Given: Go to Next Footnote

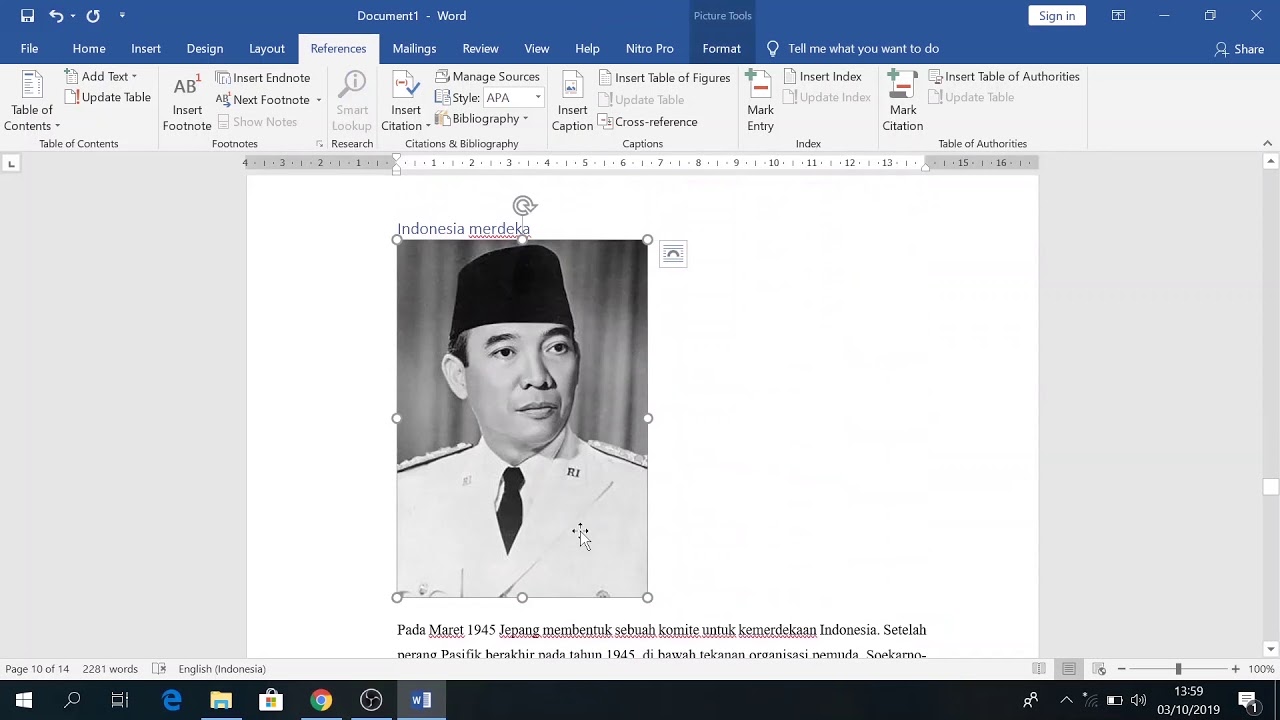Looking at the screenshot, I should [x=263, y=100].
